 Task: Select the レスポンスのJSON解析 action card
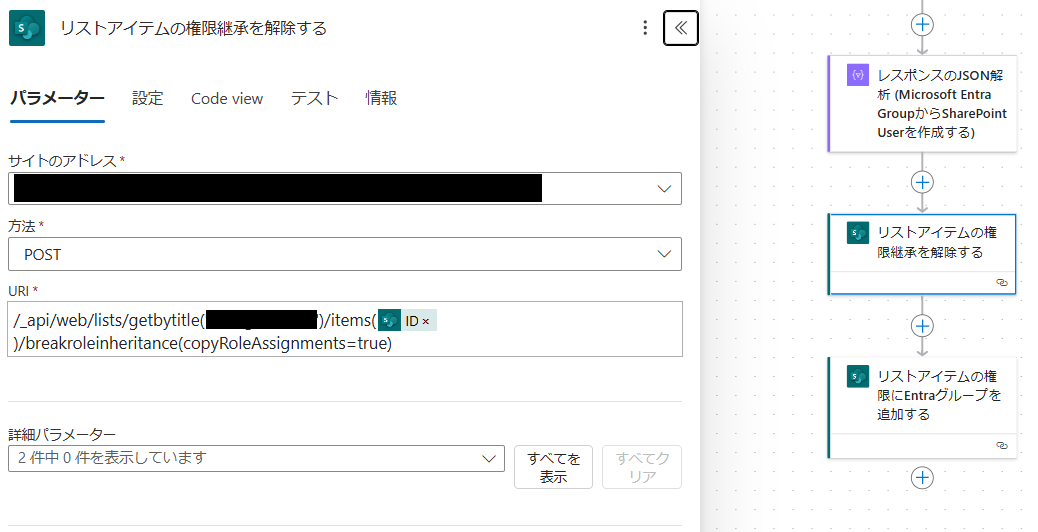[922, 104]
